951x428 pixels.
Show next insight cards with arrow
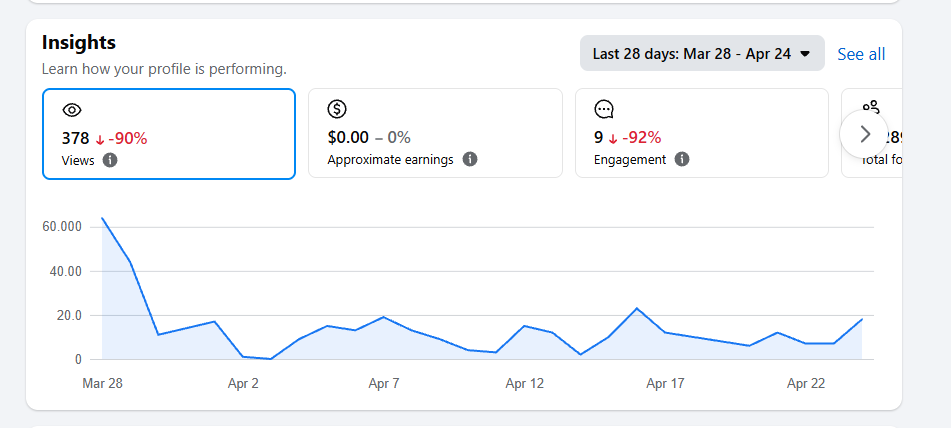(x=864, y=135)
